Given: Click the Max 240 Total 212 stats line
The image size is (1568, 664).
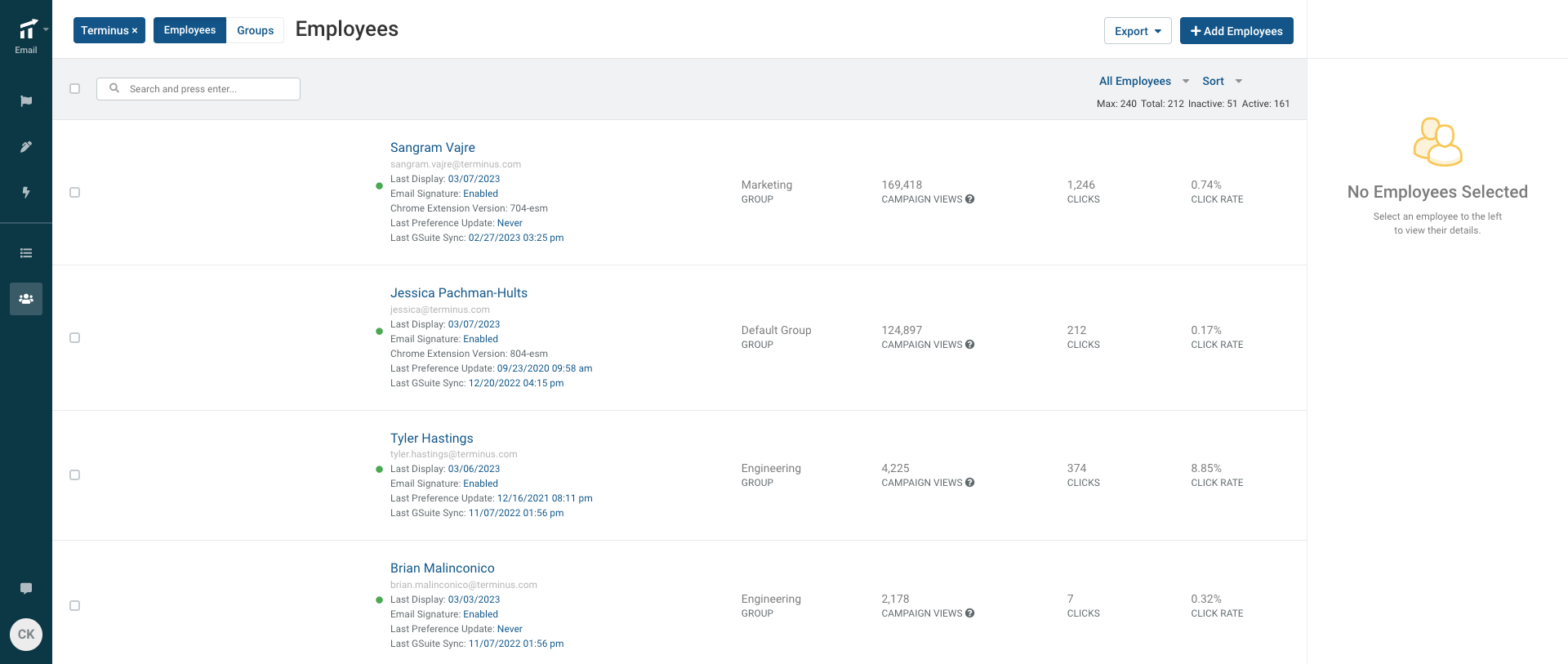Looking at the screenshot, I should click(x=1193, y=104).
